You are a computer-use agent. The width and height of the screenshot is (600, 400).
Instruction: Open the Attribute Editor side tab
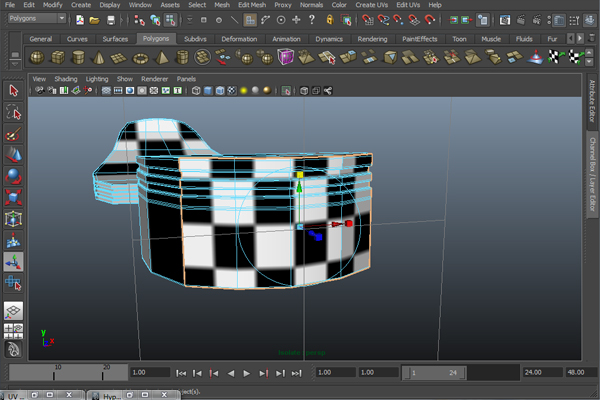(592, 101)
